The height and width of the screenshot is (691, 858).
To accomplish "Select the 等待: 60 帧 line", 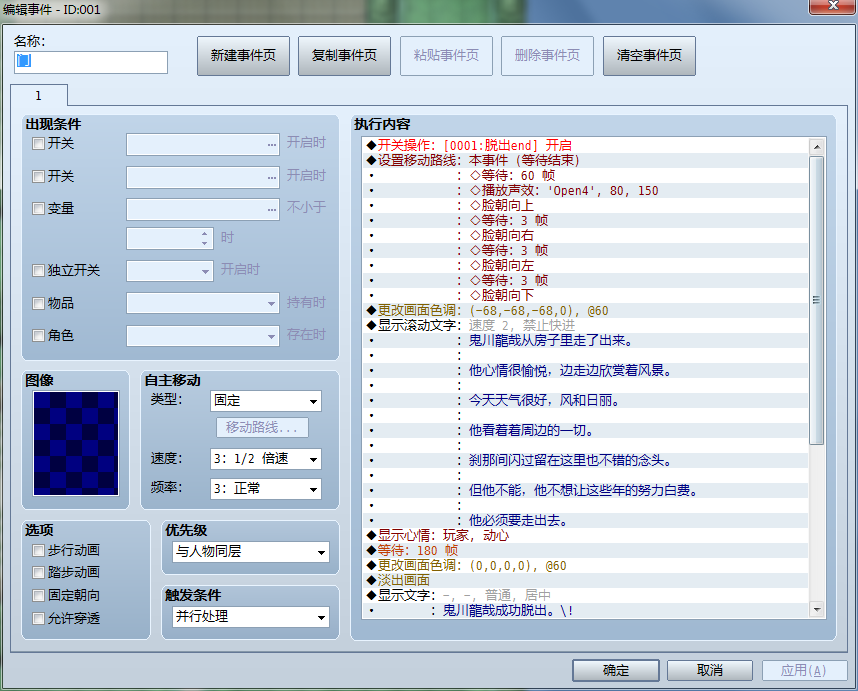I will (x=585, y=175).
